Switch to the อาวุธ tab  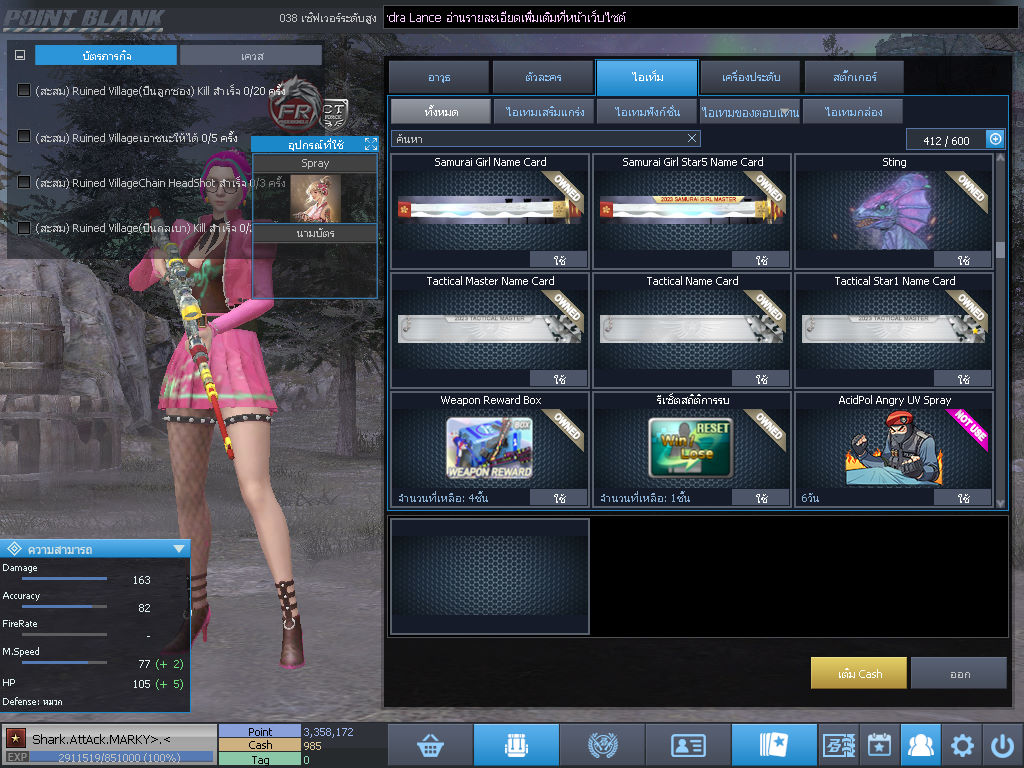[439, 77]
